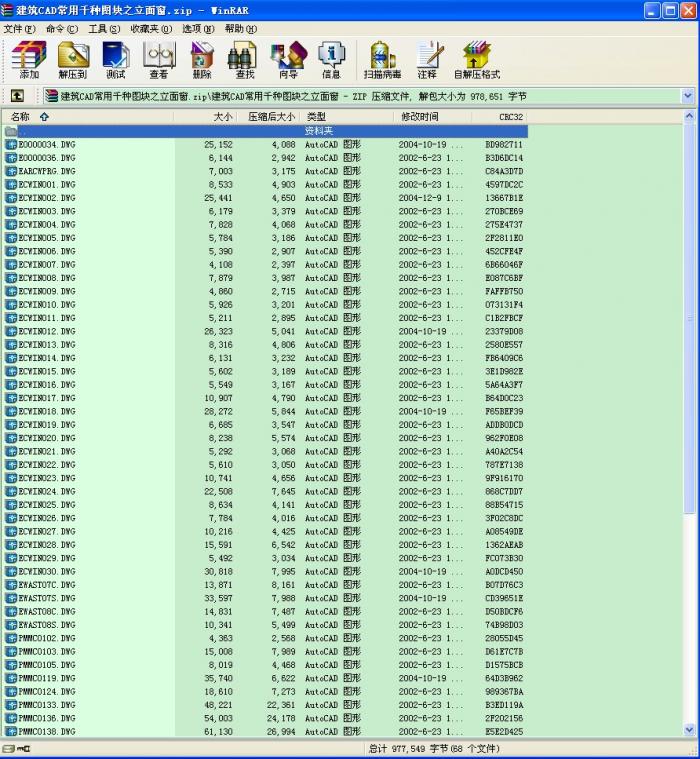Click the 扫描病毒 (Virus Scan) icon
This screenshot has width=700, height=759.
382,60
